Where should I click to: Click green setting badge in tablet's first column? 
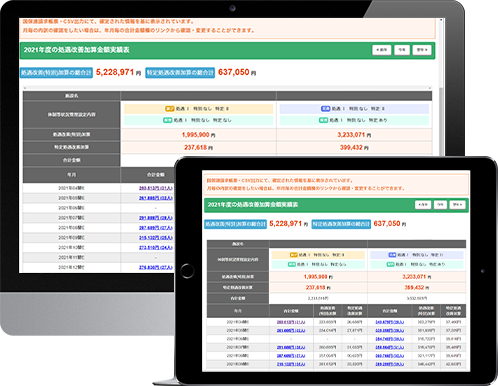pyautogui.click(x=292, y=264)
